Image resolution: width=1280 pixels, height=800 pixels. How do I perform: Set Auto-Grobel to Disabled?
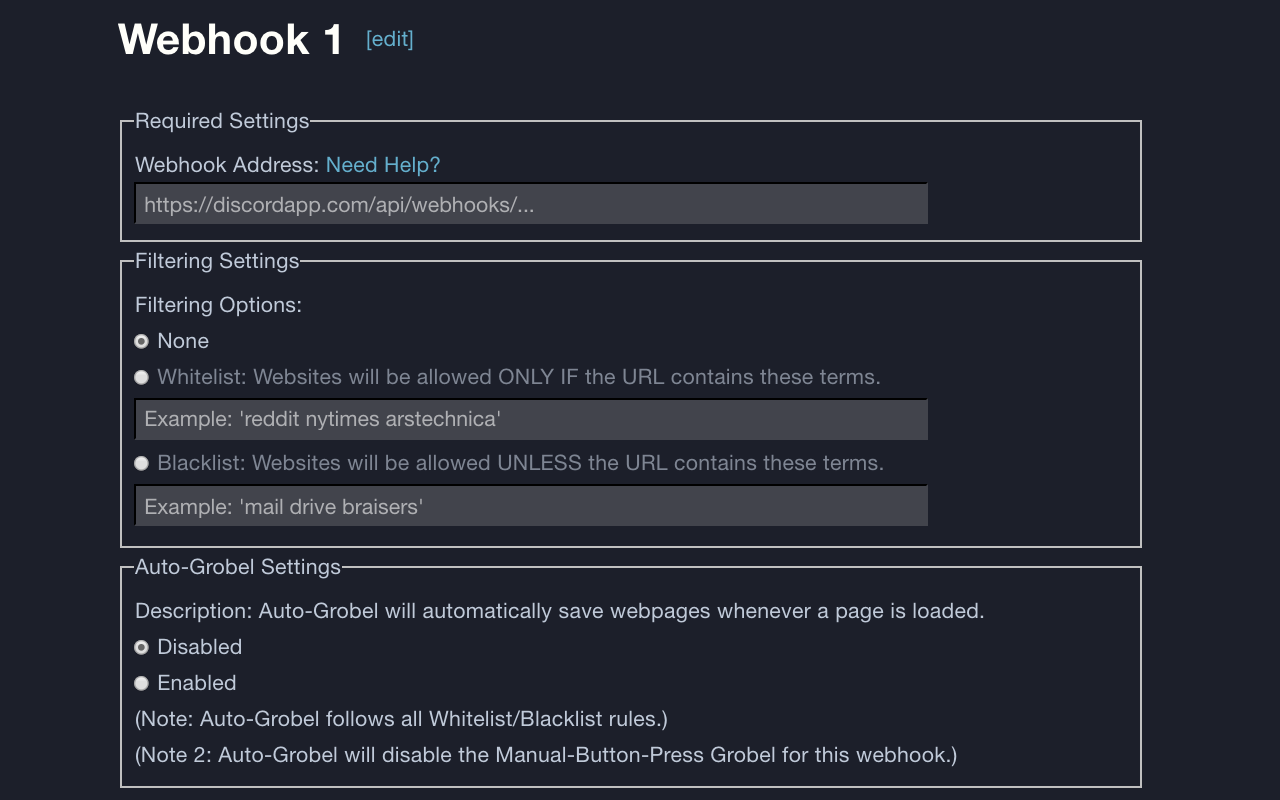(142, 648)
